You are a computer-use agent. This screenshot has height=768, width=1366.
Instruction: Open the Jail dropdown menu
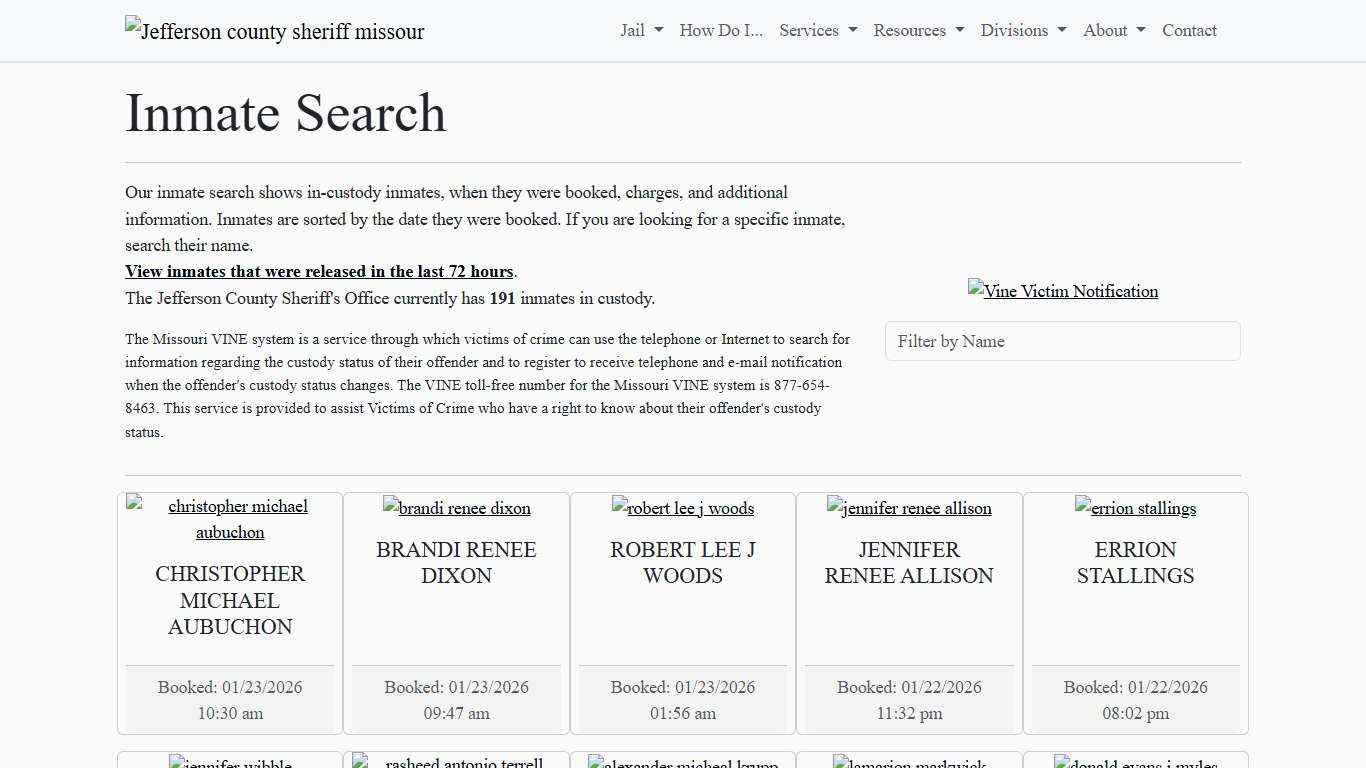[639, 30]
